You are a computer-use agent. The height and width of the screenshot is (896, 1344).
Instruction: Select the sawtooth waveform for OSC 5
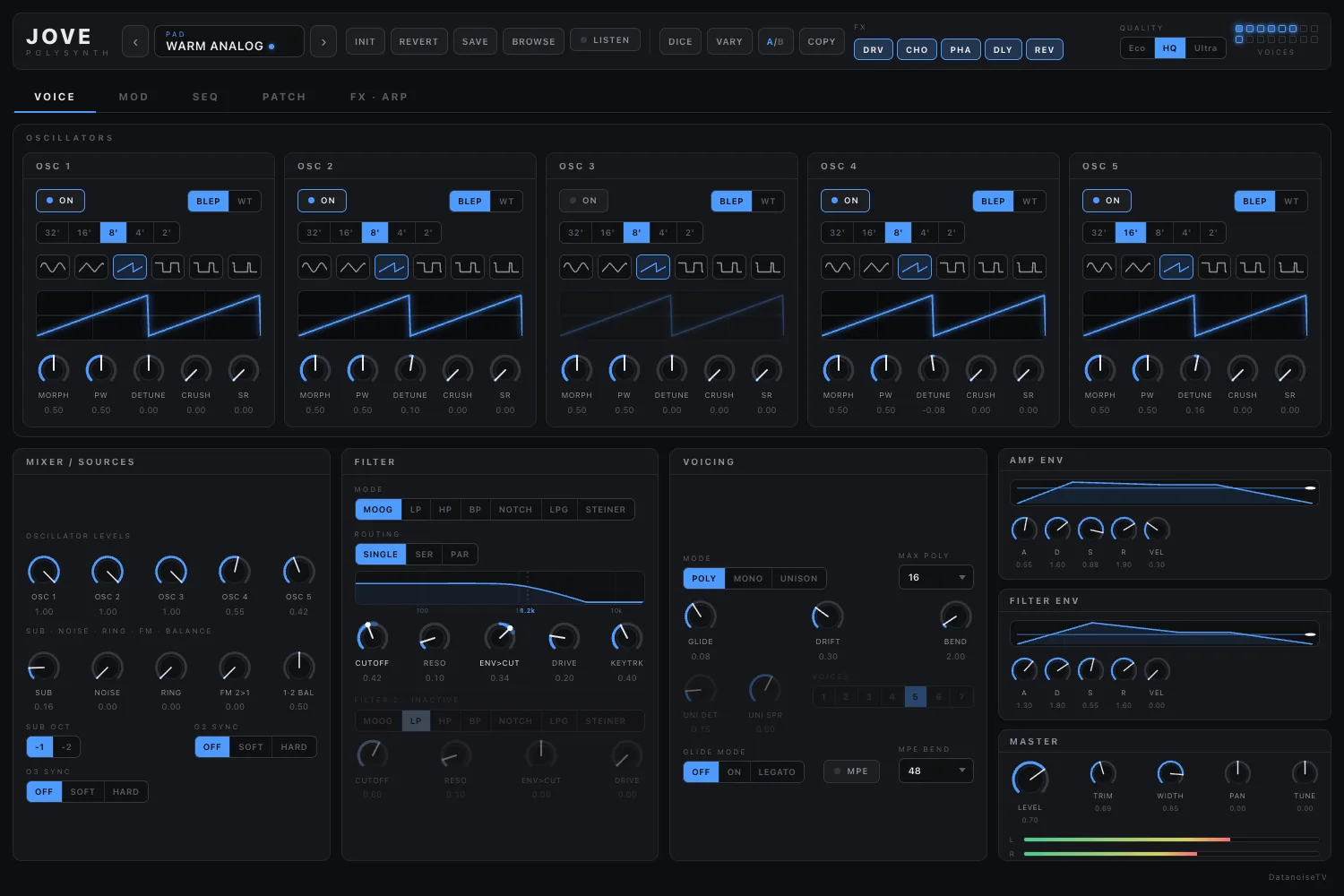pos(1176,267)
